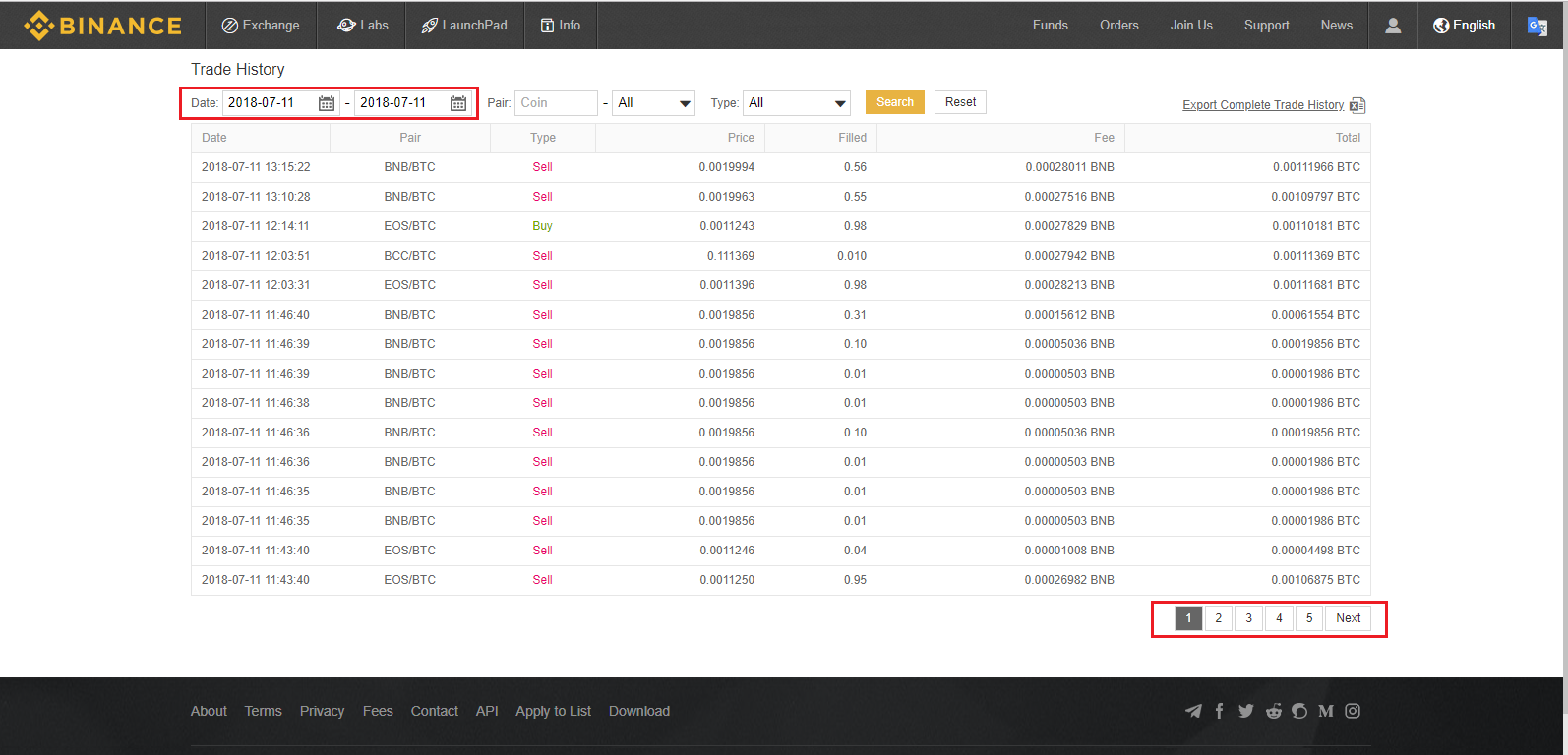Open the English language selector

tap(1464, 26)
